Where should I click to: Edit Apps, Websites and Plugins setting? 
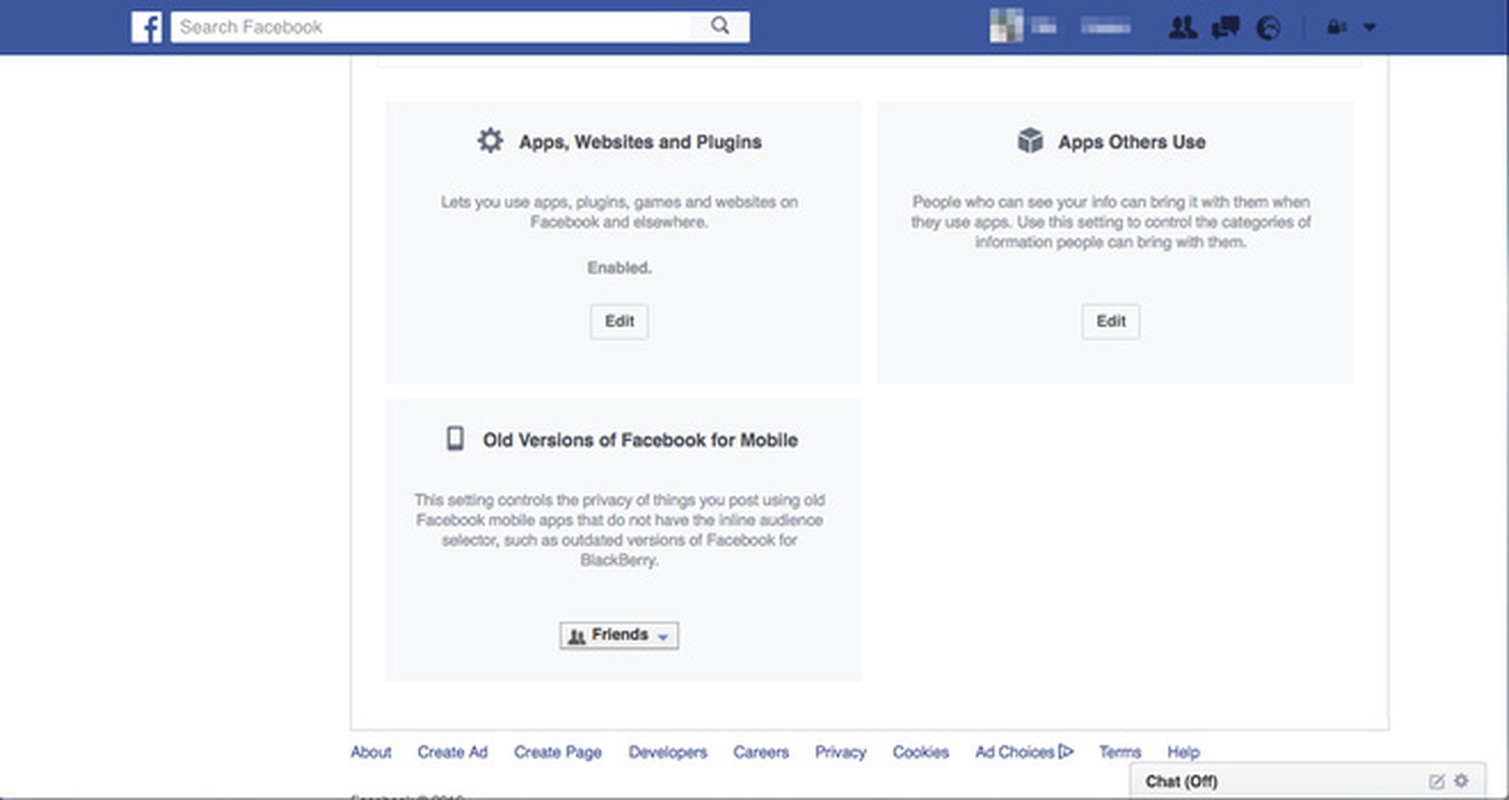click(619, 322)
